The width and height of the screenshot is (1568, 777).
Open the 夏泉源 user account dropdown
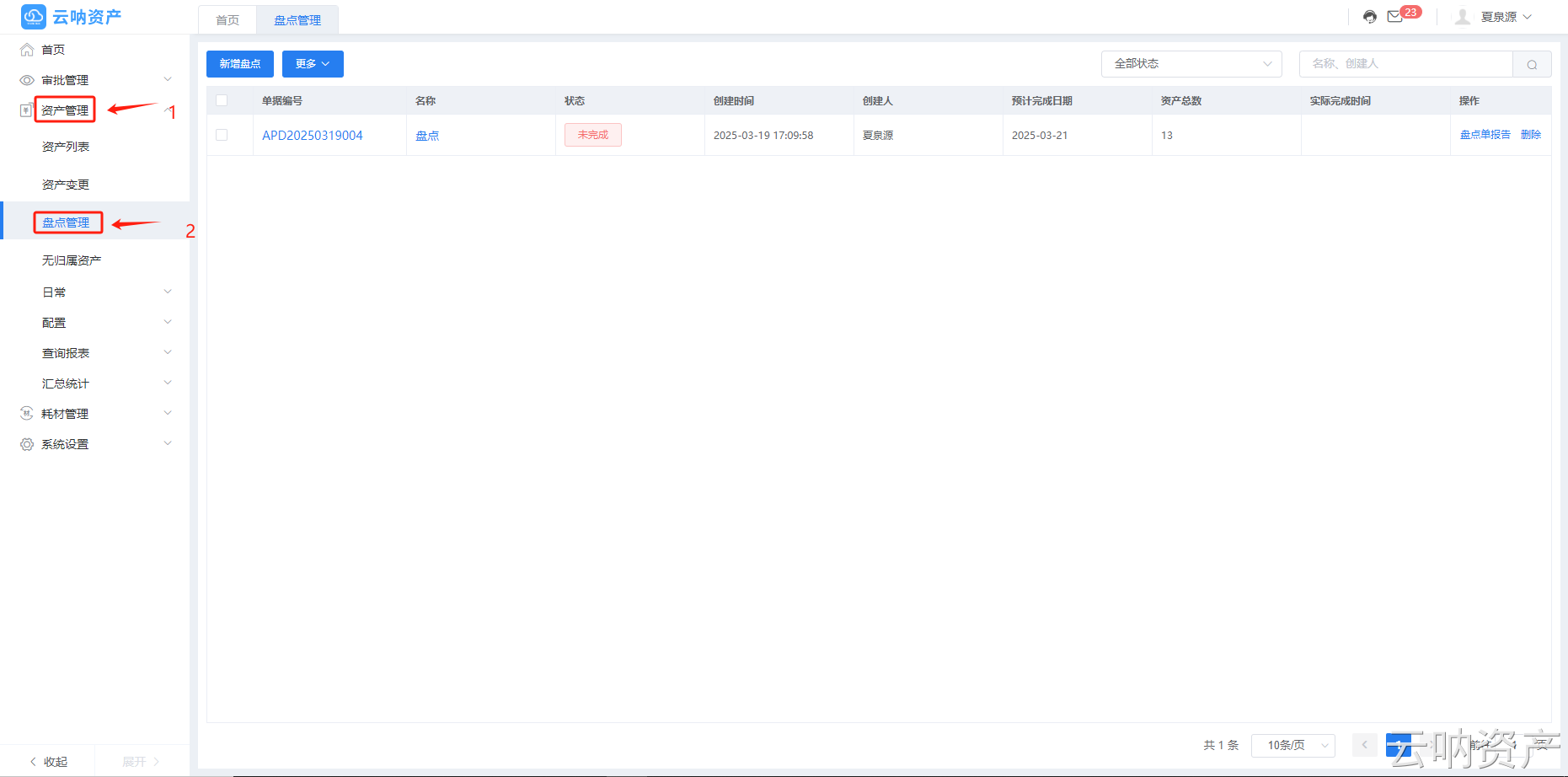tap(1506, 17)
